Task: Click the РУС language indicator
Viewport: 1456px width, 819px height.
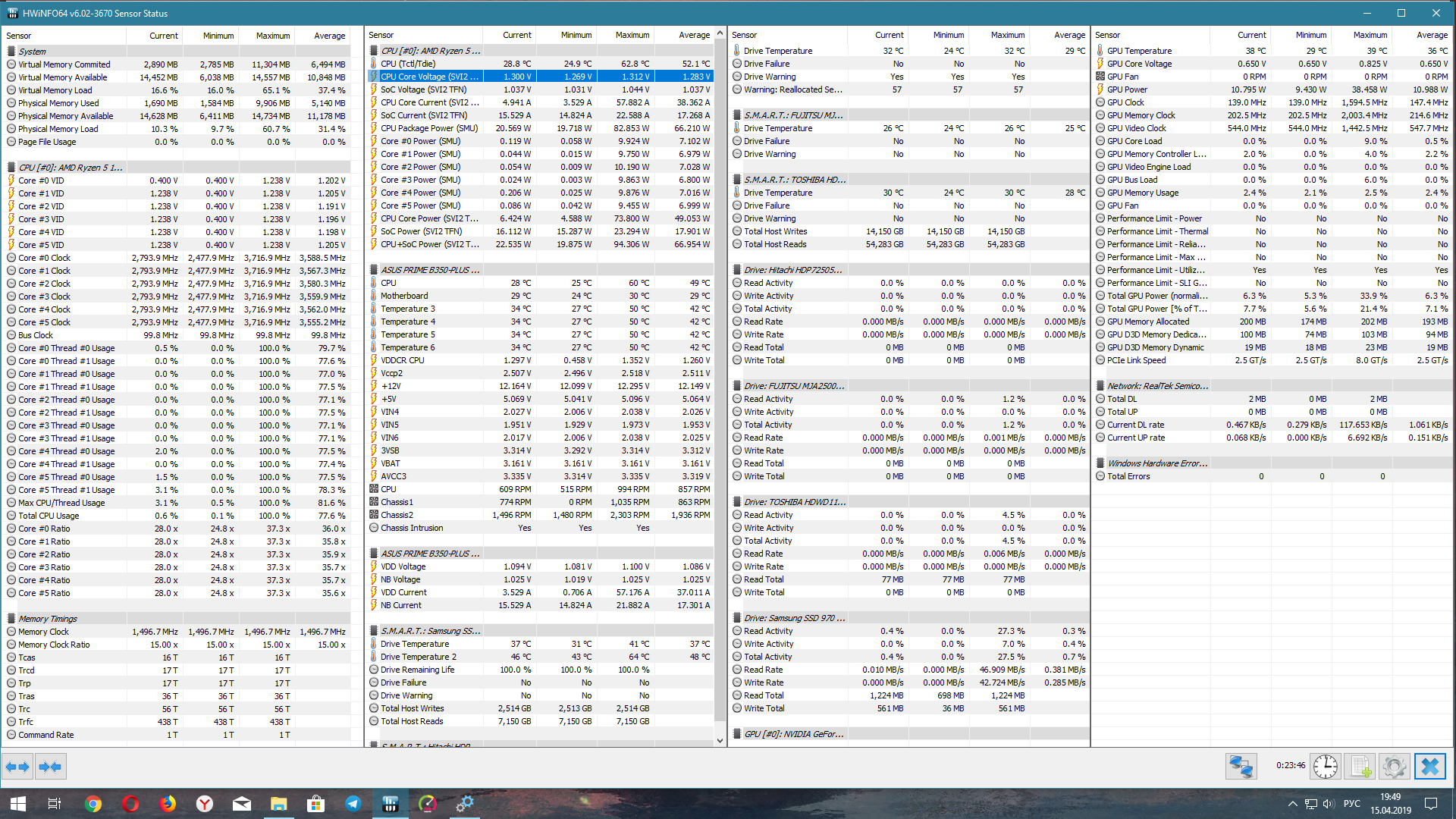Action: point(1351,804)
